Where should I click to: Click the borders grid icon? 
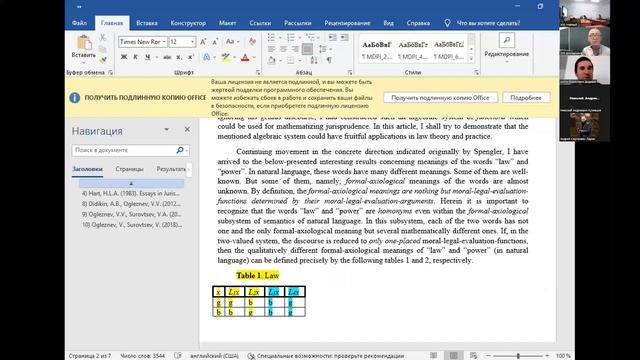pos(290,61)
